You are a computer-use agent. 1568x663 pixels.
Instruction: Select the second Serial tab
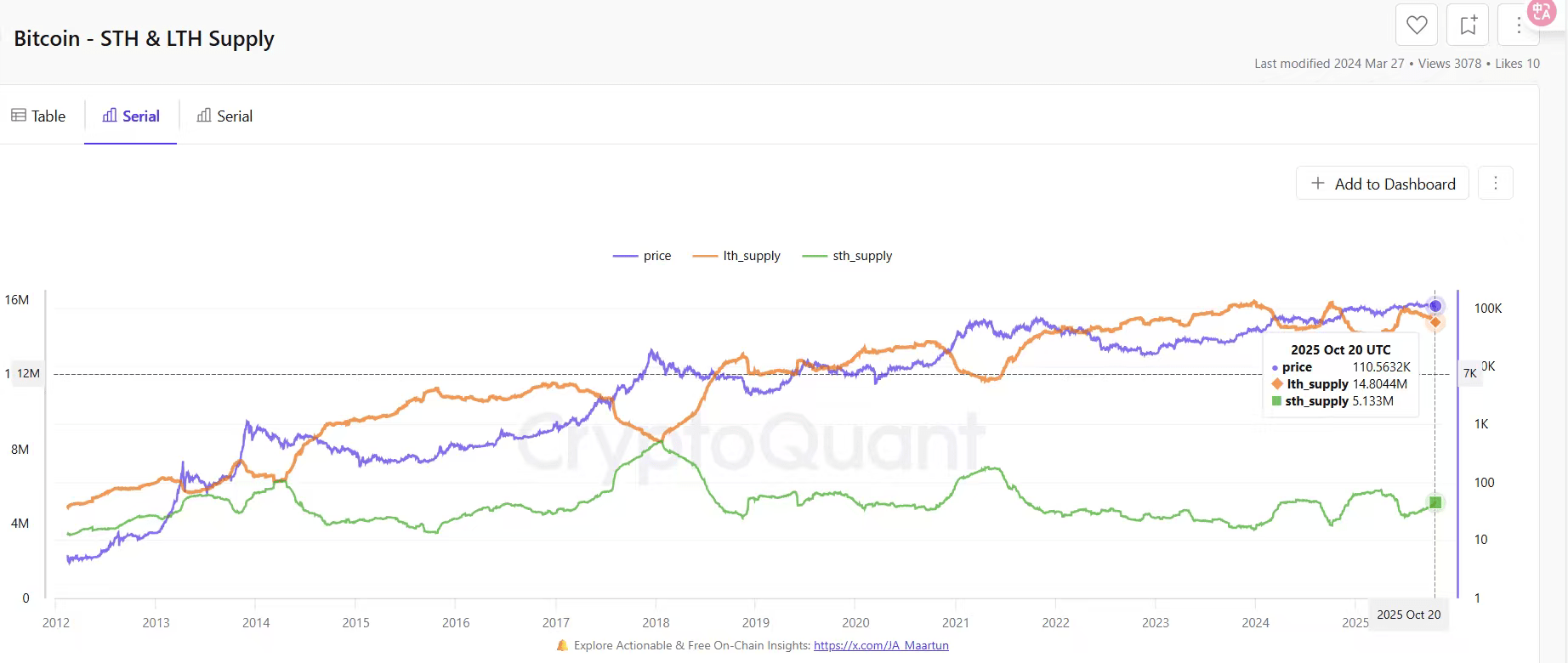[x=224, y=116]
